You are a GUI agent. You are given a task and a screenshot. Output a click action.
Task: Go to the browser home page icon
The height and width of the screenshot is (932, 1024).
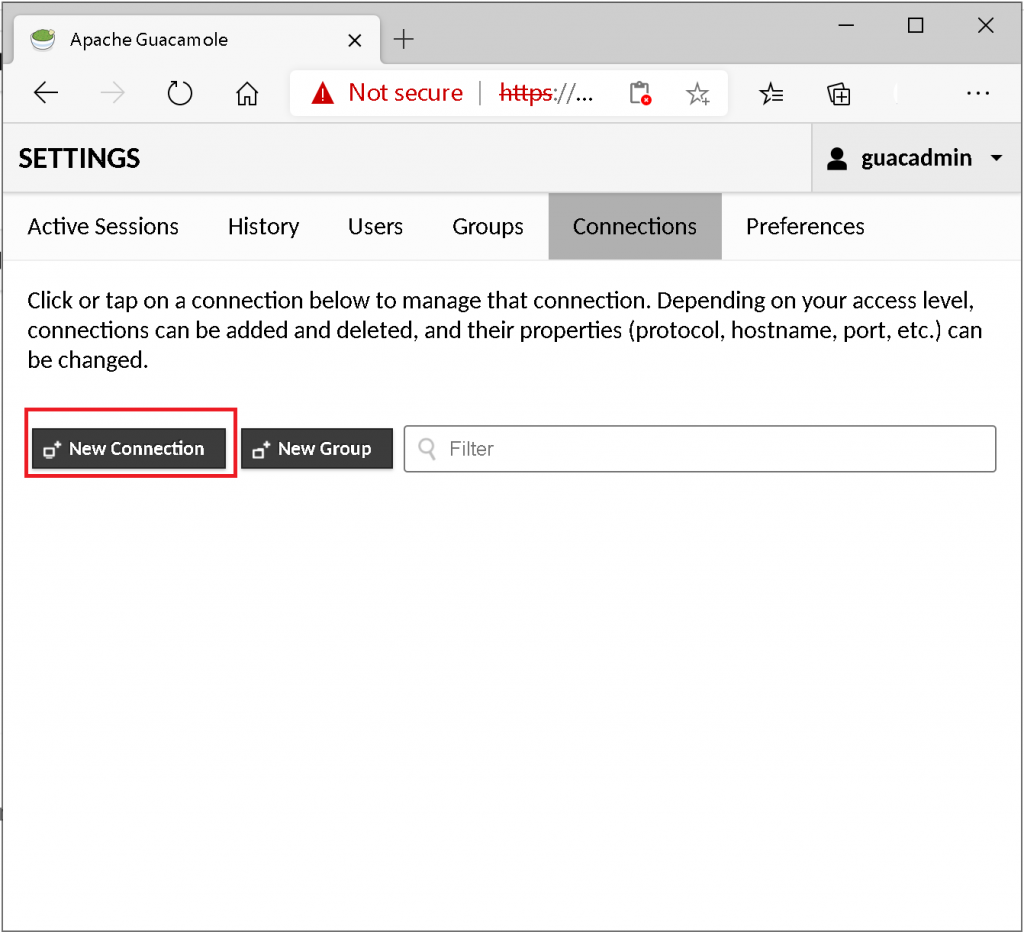(246, 93)
